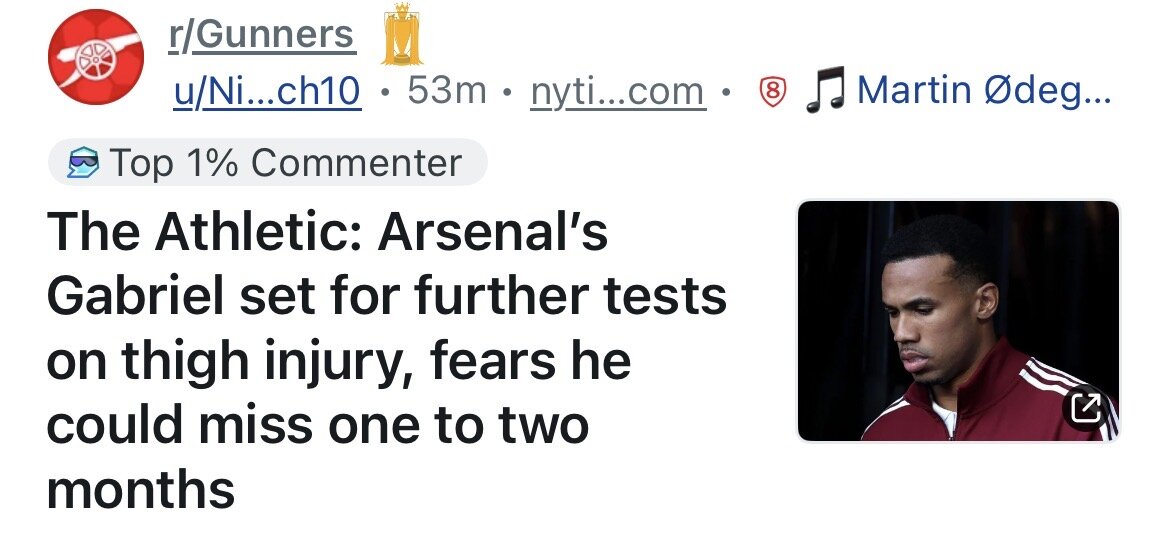Visit the u/Ni...ch10 user profile
The height and width of the screenshot is (554, 1170).
[267, 92]
